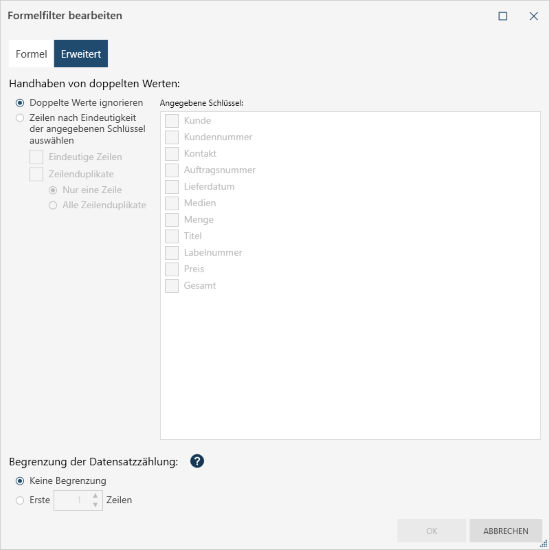Tick the Labelnummer key checkbox
The height and width of the screenshot is (550, 550).
[172, 253]
